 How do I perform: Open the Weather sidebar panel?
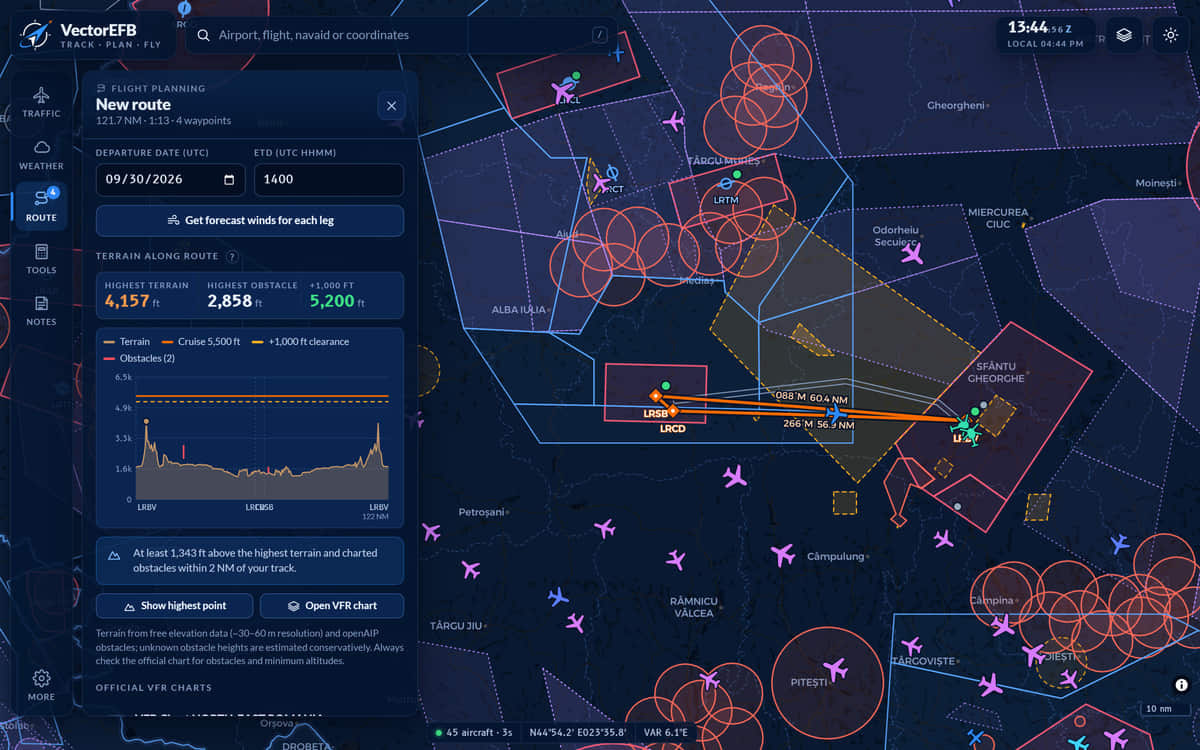click(41, 154)
